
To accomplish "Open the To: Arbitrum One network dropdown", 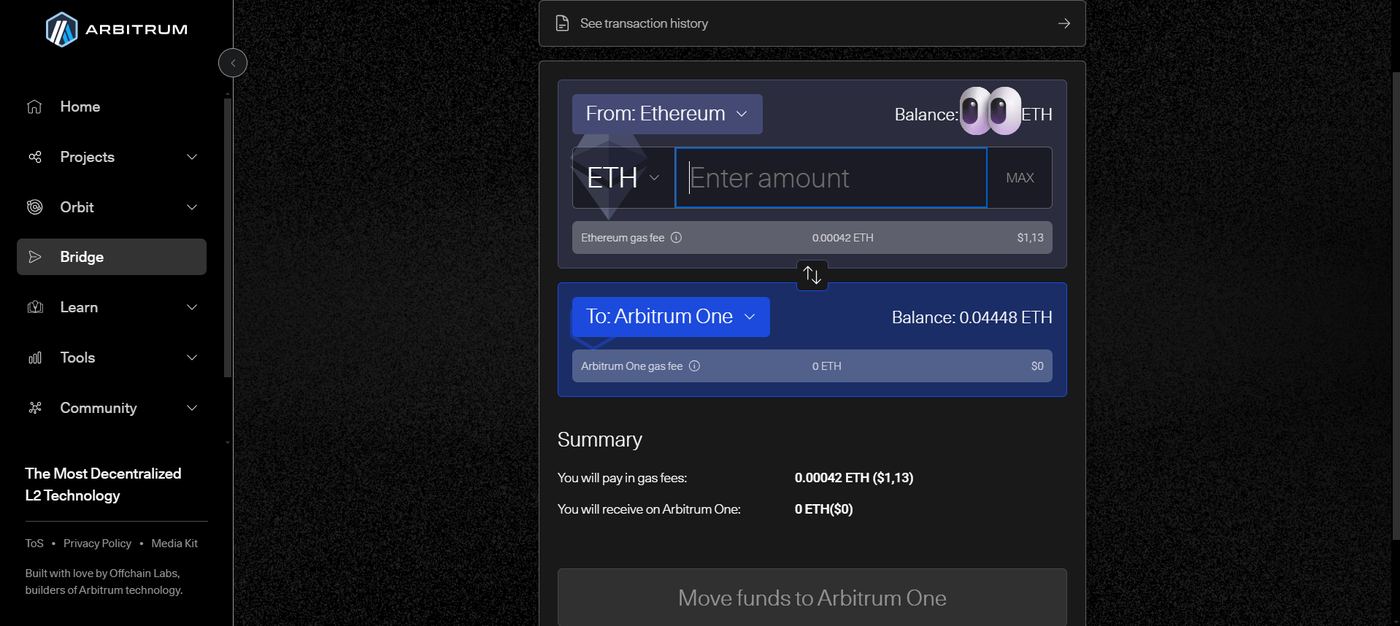I will tap(671, 317).
